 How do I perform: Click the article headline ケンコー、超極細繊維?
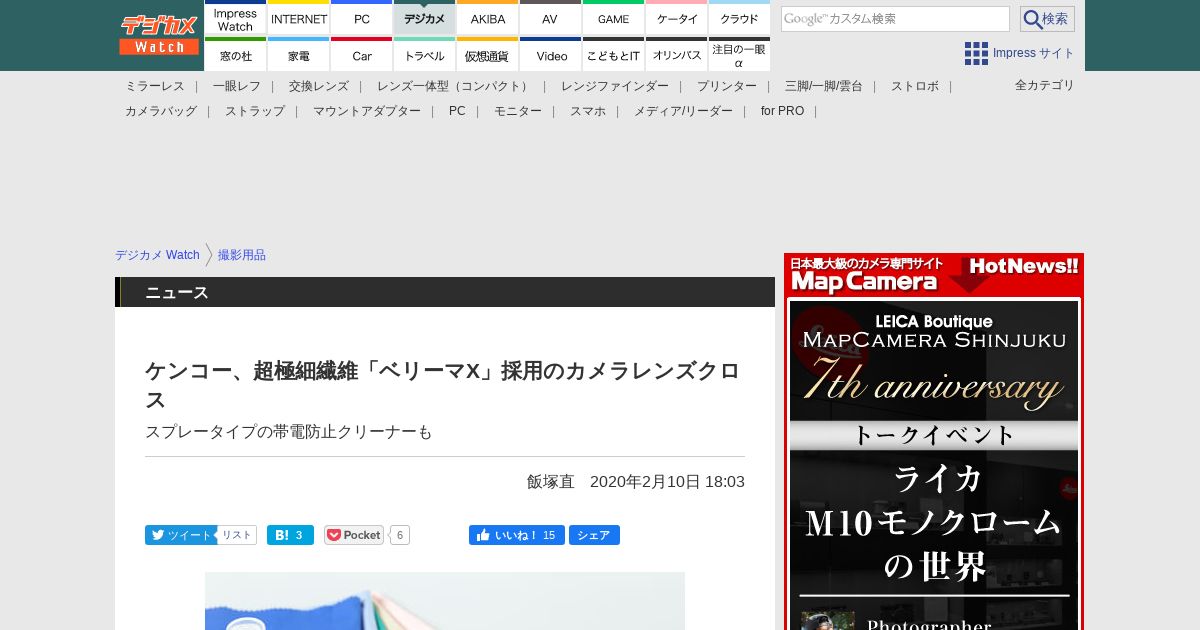tap(445, 385)
